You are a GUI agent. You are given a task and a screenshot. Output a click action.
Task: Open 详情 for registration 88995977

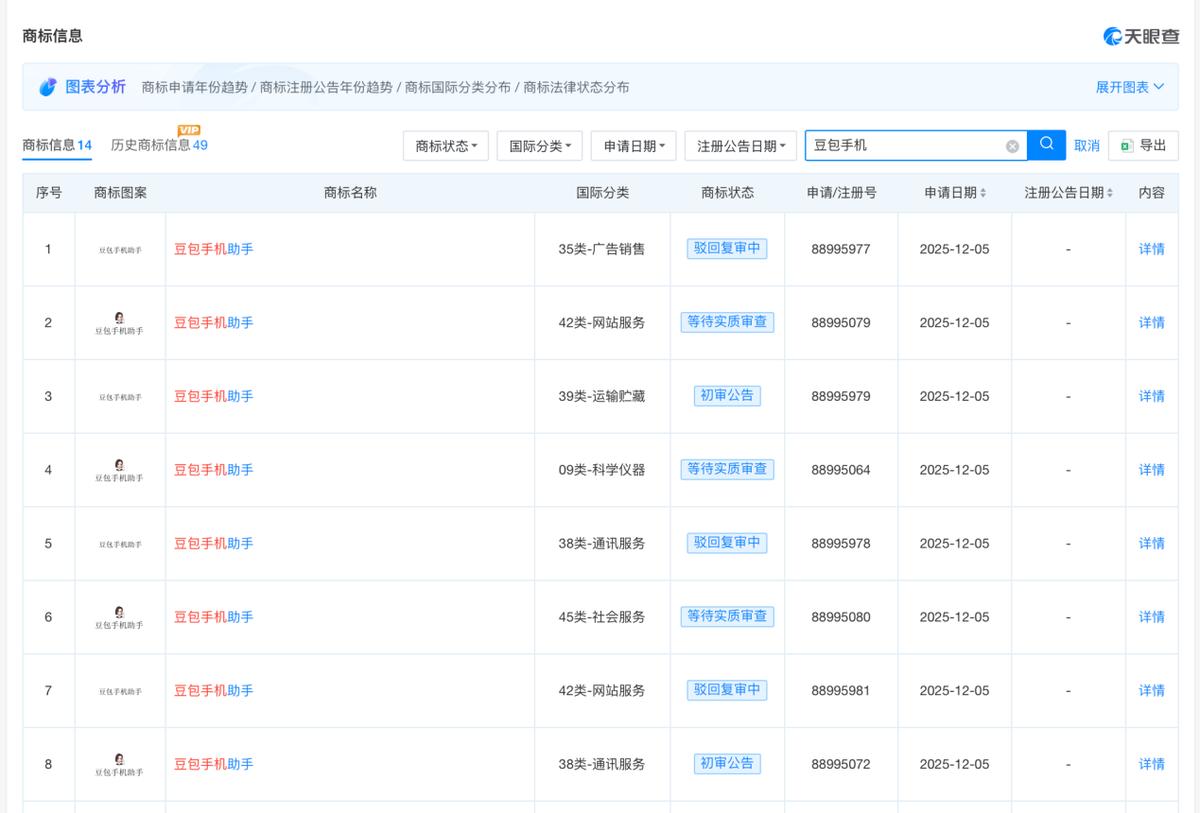pos(1152,249)
